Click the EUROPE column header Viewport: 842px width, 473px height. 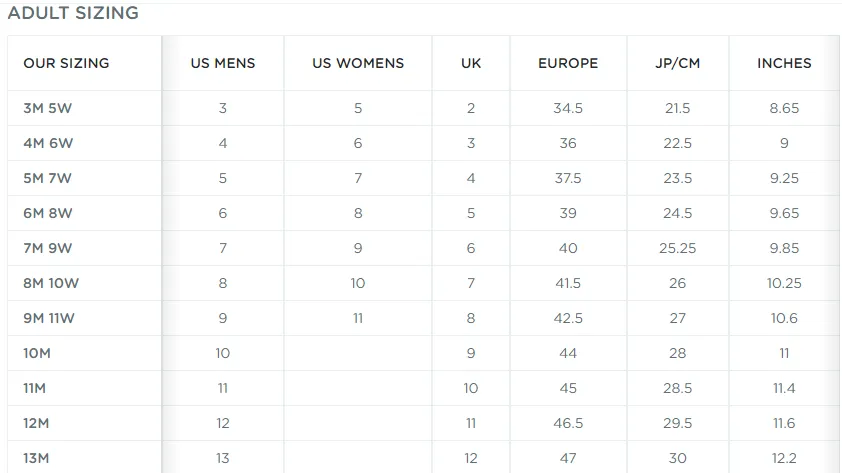pos(568,63)
